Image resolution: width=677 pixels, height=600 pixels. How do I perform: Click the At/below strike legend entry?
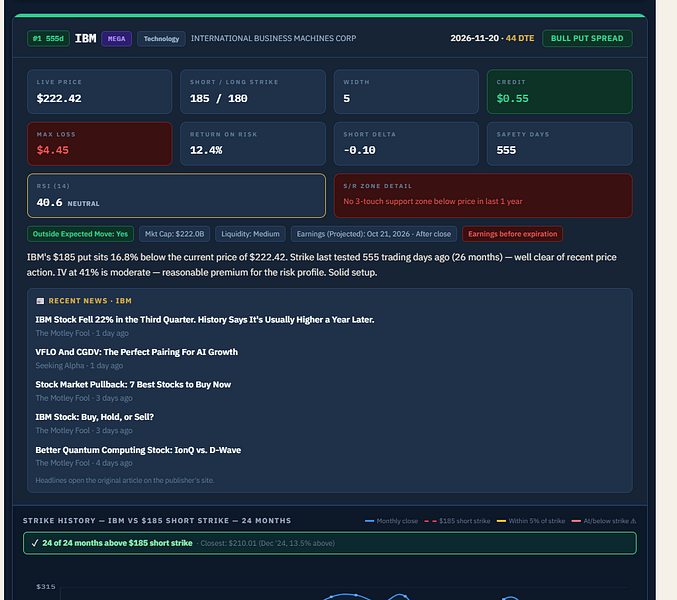tap(604, 521)
